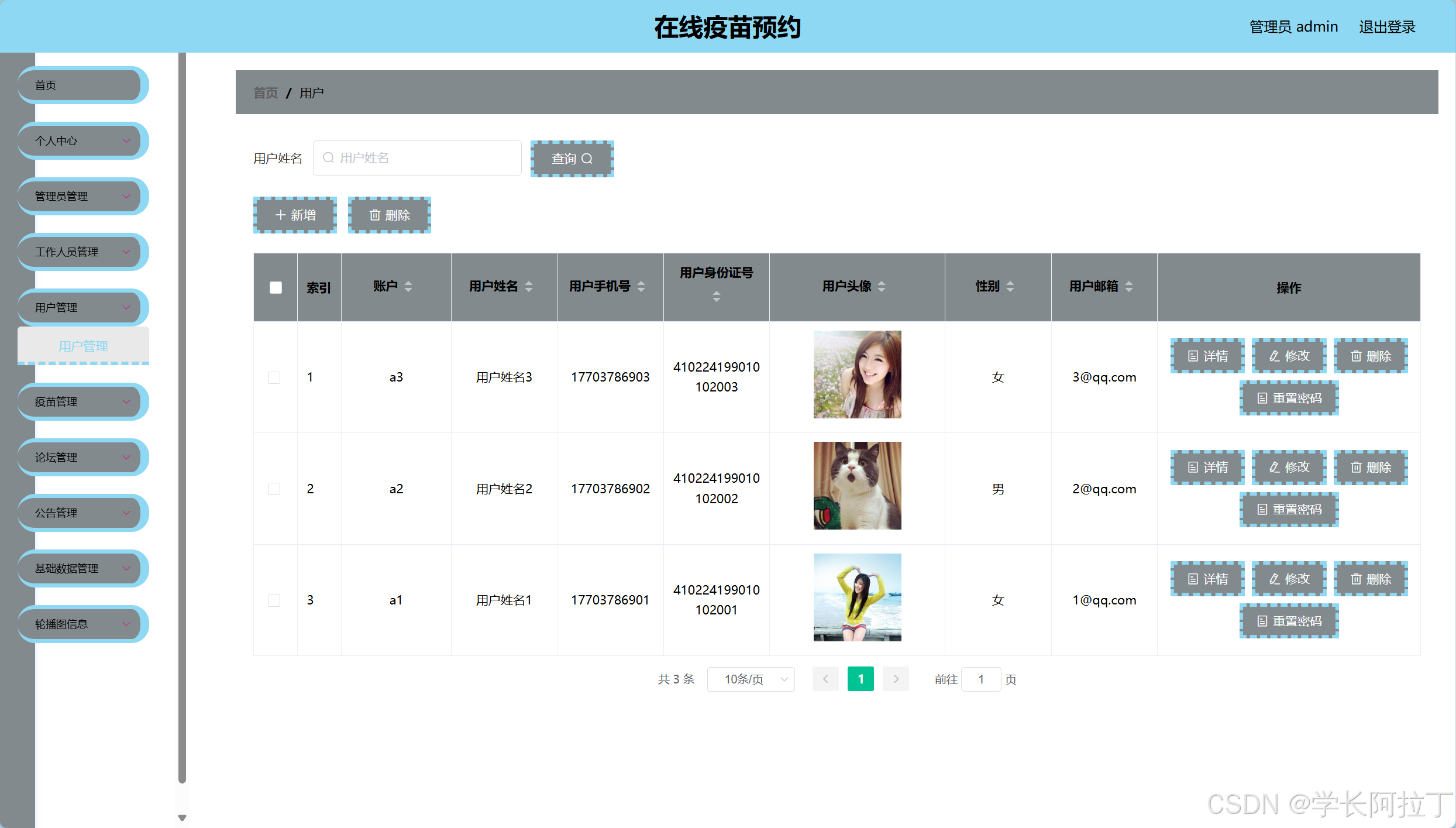Select 用户管理 submenu item
The height and width of the screenshot is (828, 1456).
(83, 346)
